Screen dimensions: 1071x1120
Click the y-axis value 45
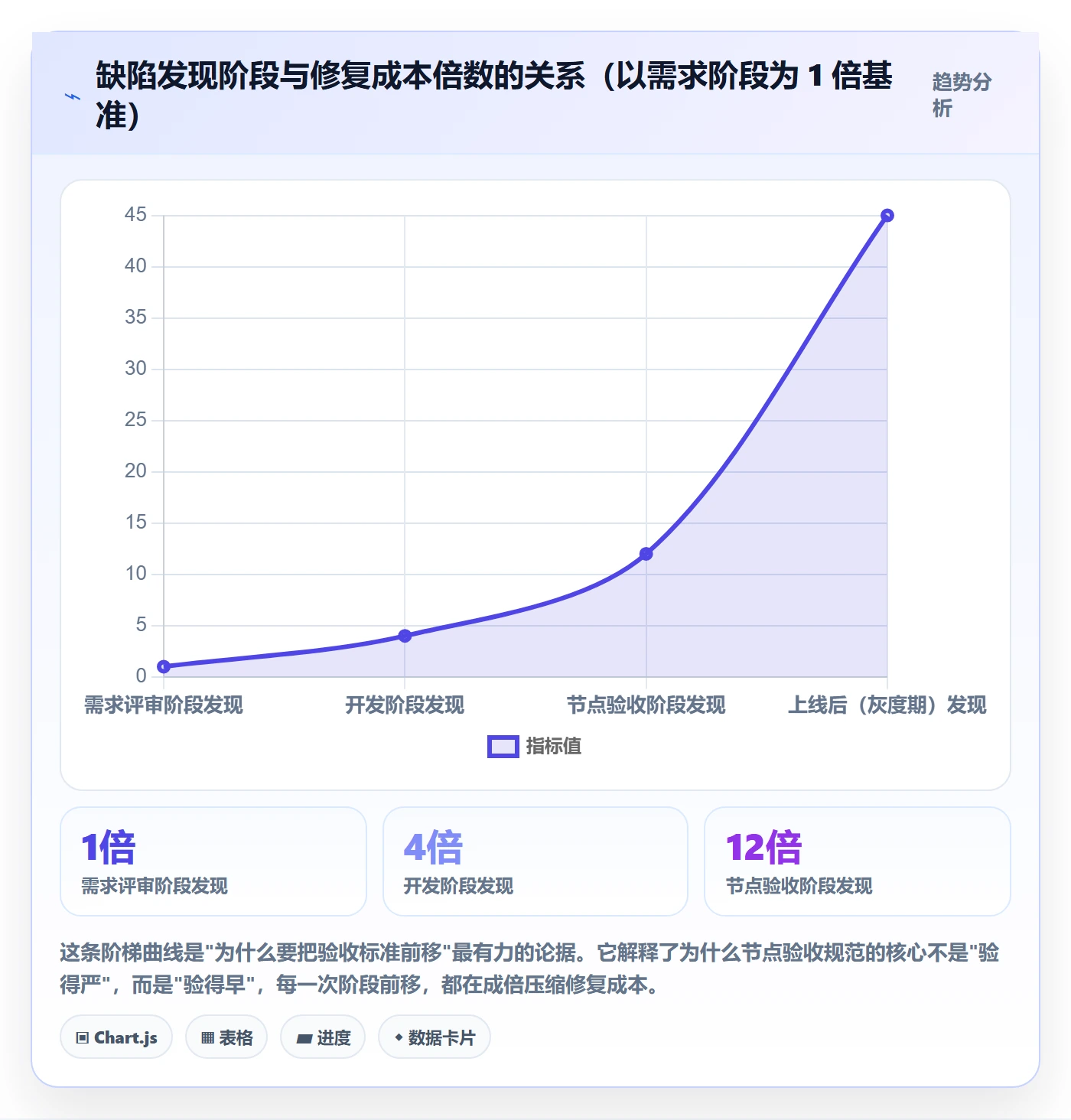click(135, 215)
